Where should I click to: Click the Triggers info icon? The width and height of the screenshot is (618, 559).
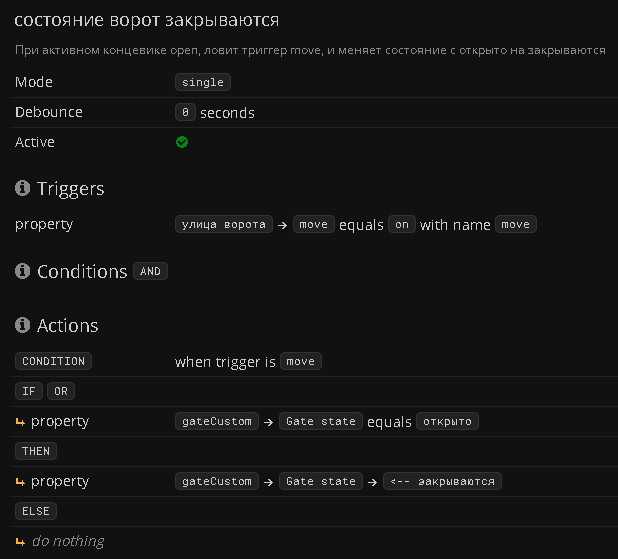click(x=22, y=189)
